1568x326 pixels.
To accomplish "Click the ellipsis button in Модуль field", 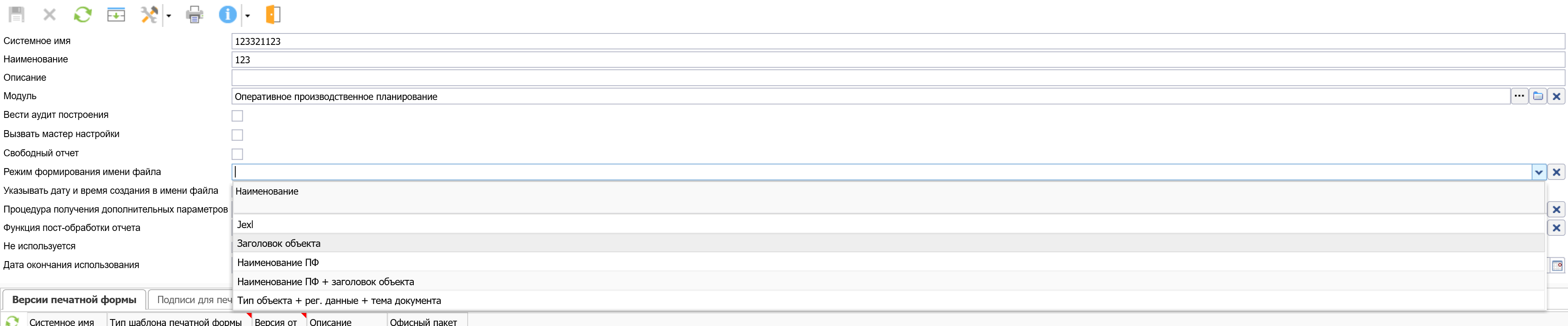I will [1519, 96].
